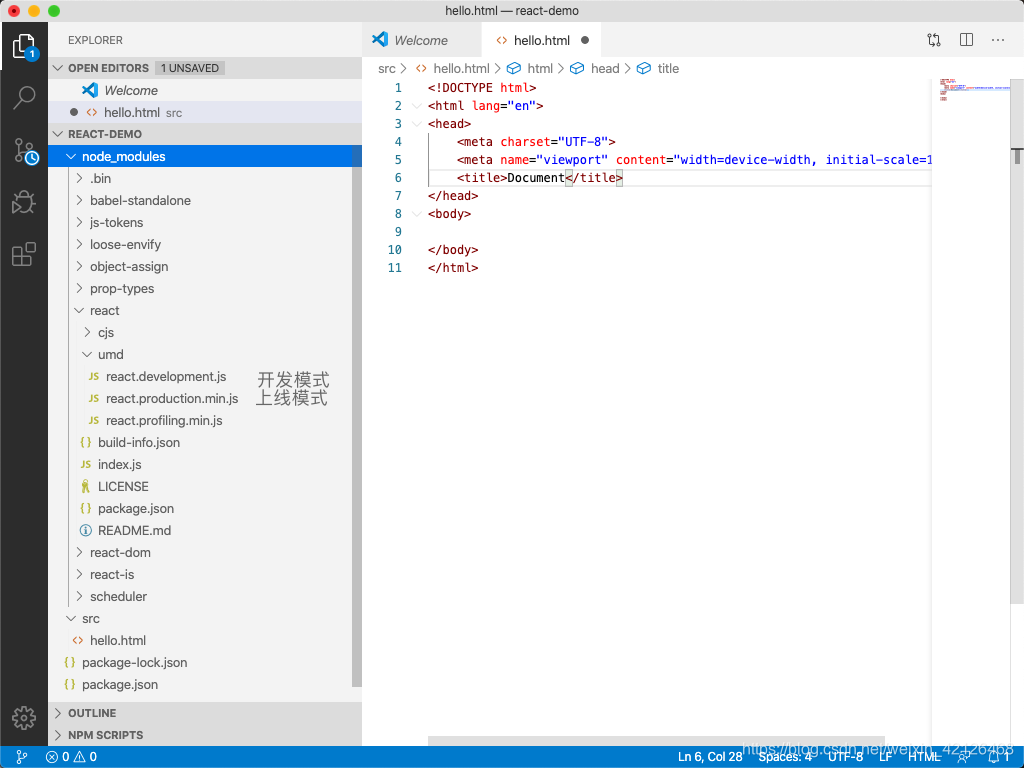Click head symbol icon in breadcrumb

[x=577, y=69]
